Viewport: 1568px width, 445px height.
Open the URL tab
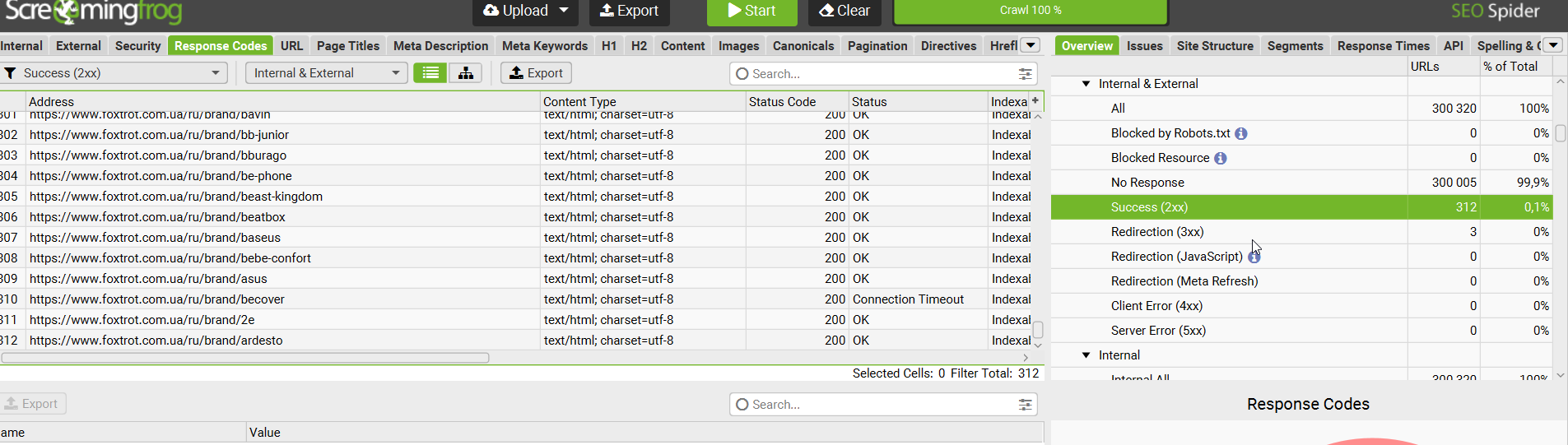291,46
